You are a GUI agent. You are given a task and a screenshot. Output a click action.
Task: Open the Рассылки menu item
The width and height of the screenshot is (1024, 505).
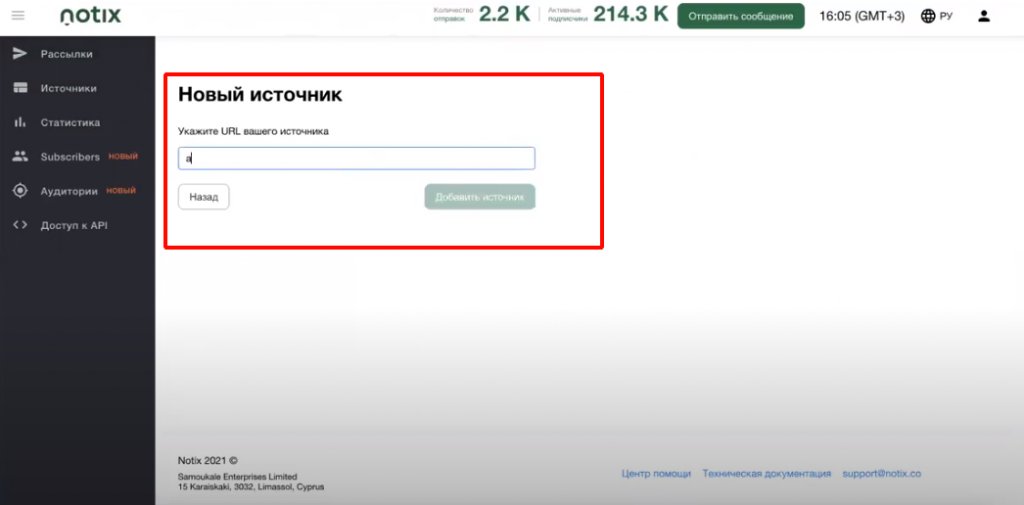point(67,54)
